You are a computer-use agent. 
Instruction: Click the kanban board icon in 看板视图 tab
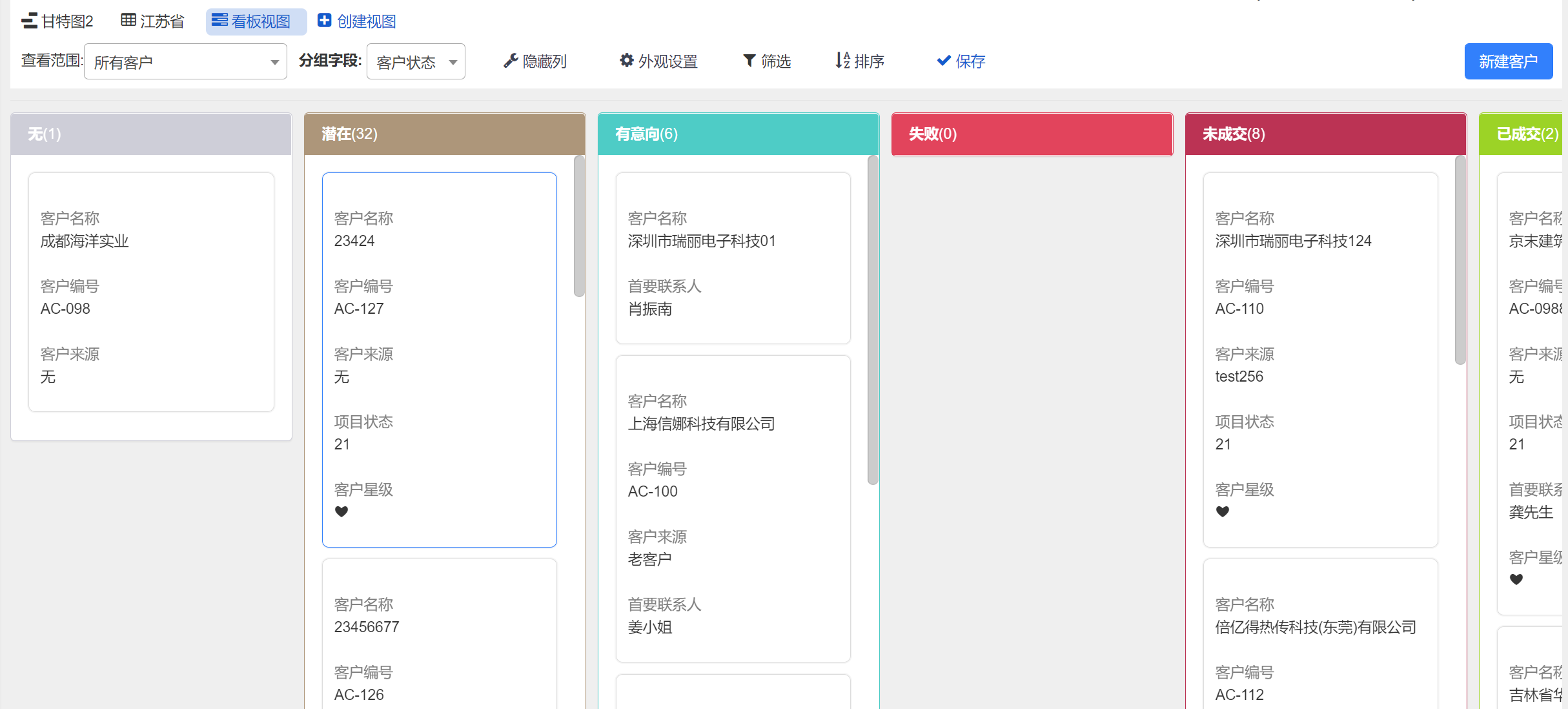tap(219, 21)
